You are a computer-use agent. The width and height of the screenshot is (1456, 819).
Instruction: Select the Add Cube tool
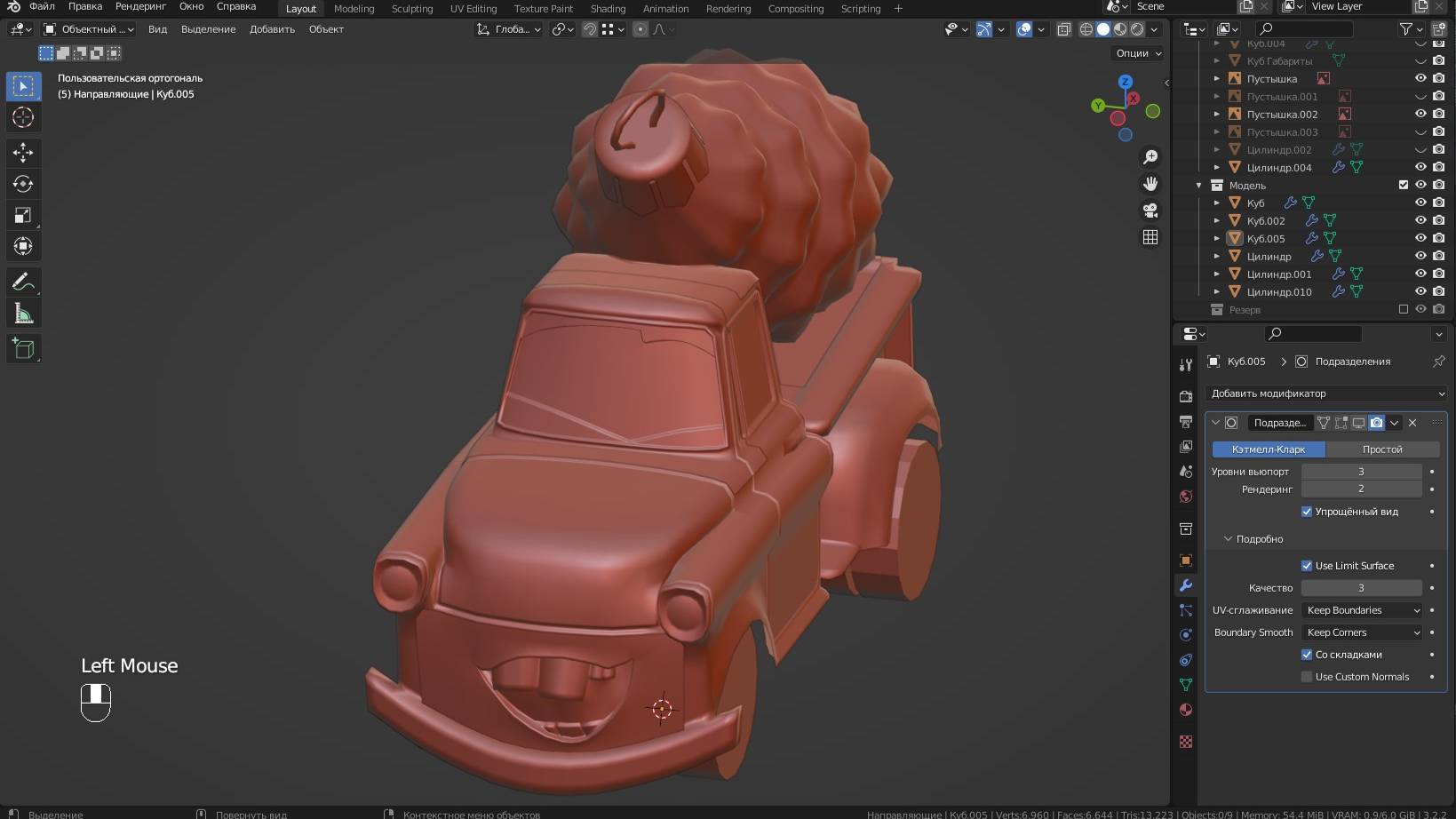point(23,348)
